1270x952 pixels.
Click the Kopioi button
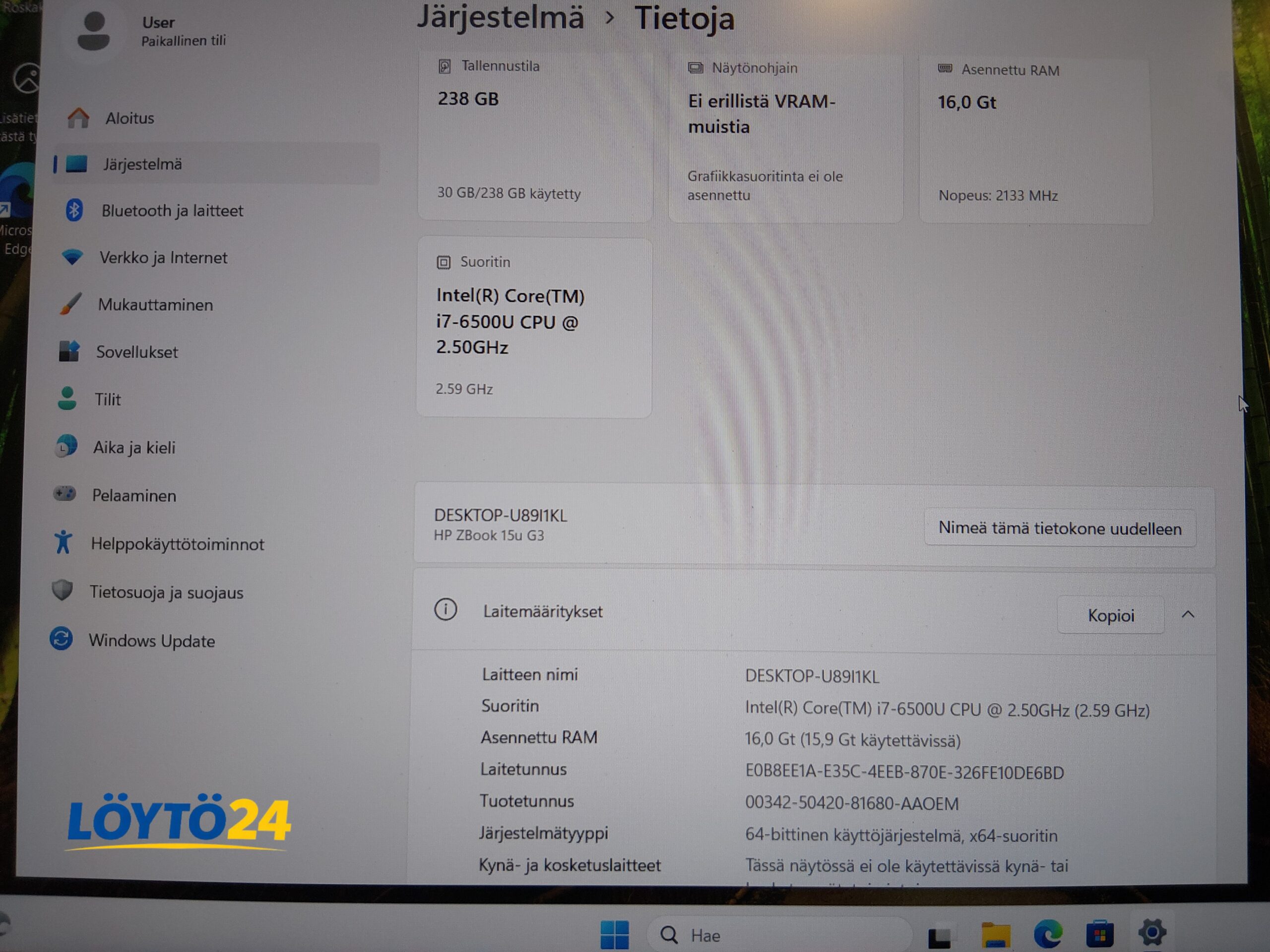1110,616
